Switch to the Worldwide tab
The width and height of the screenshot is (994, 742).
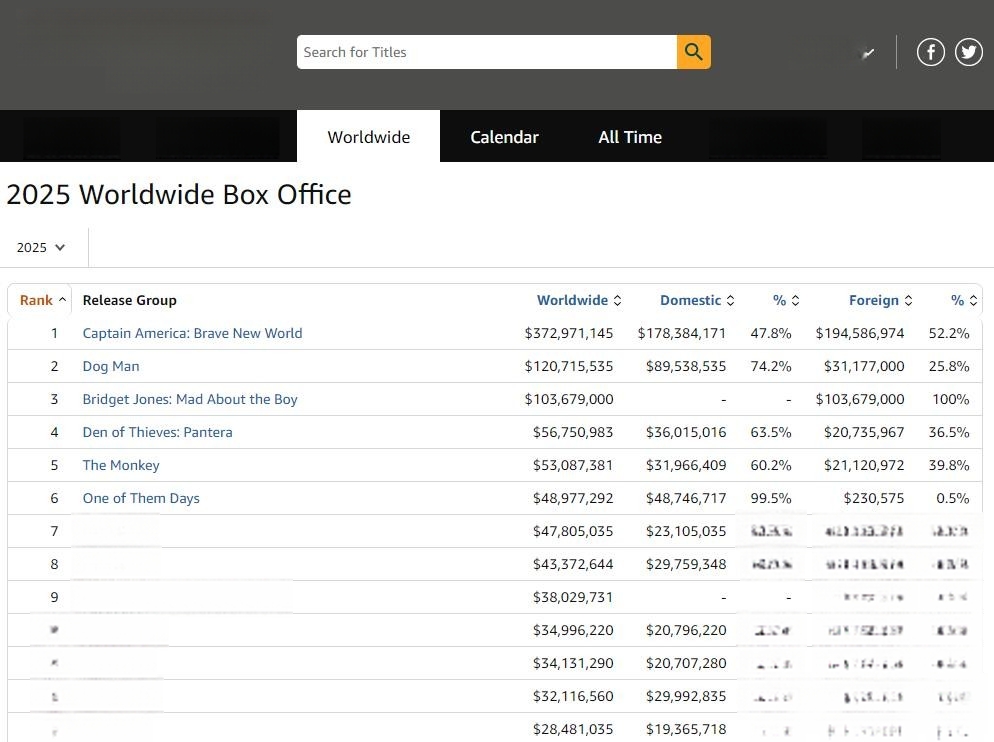click(368, 136)
